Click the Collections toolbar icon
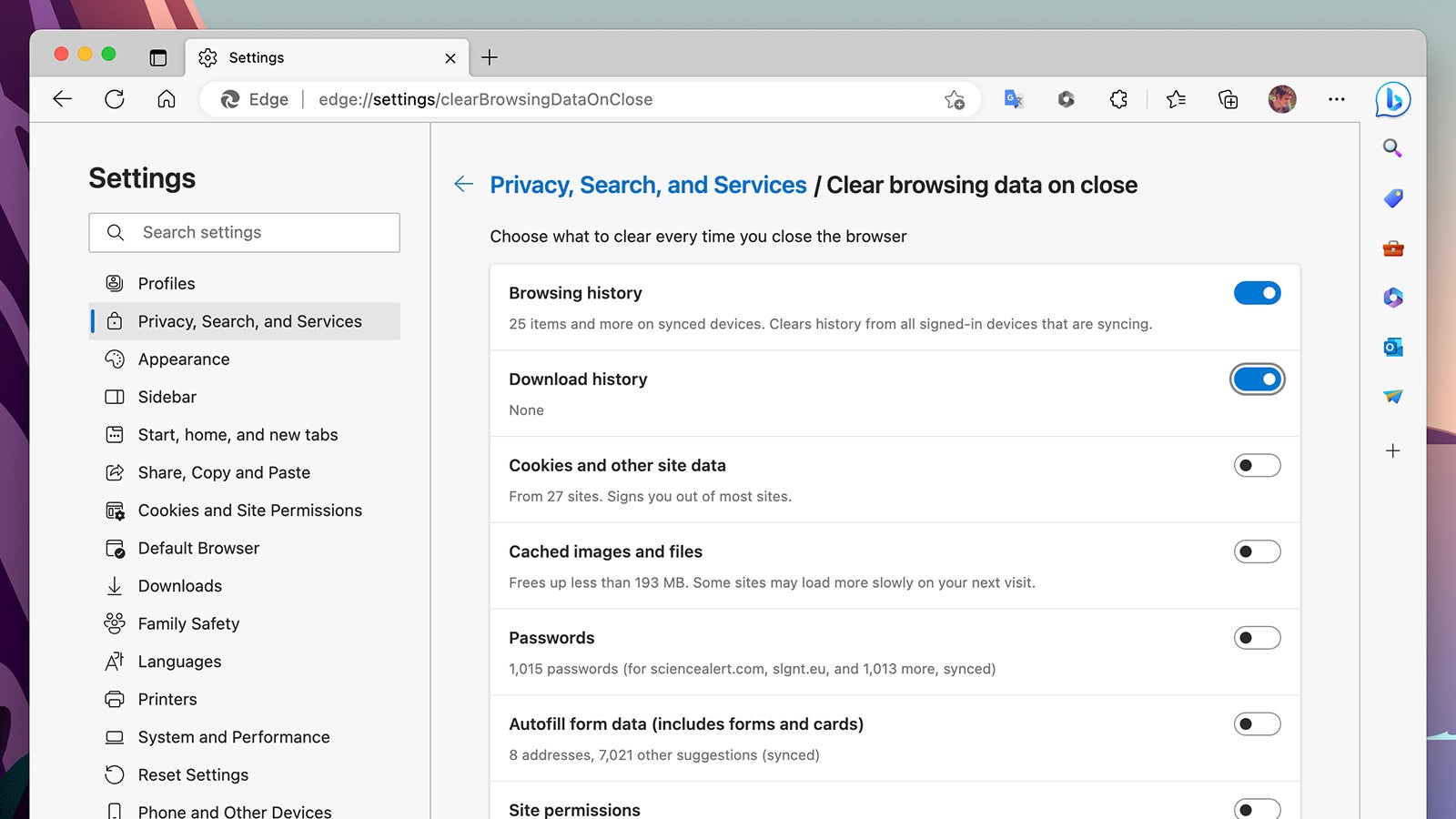The height and width of the screenshot is (819, 1456). point(1228,99)
